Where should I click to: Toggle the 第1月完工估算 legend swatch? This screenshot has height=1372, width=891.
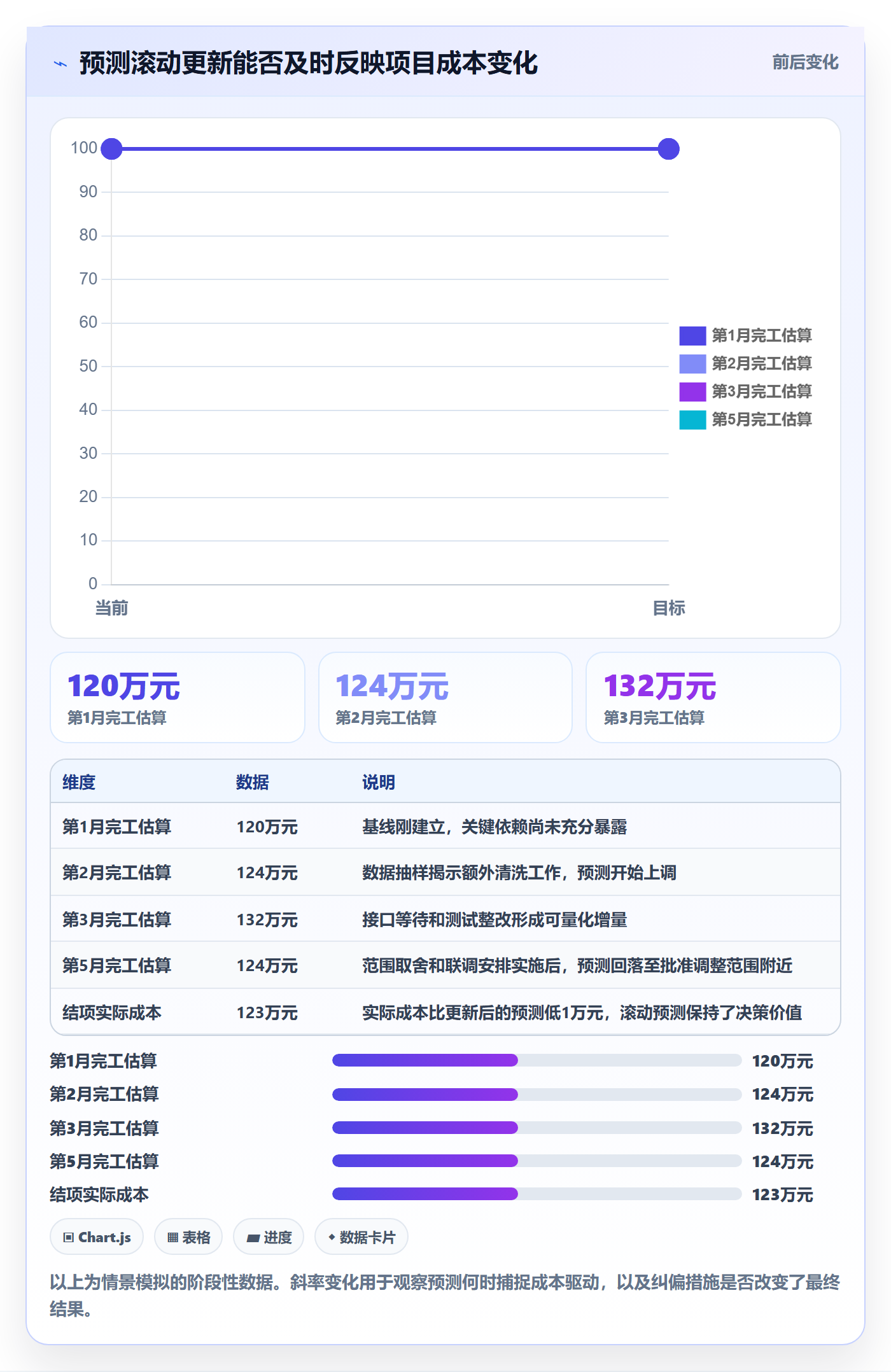tap(692, 335)
